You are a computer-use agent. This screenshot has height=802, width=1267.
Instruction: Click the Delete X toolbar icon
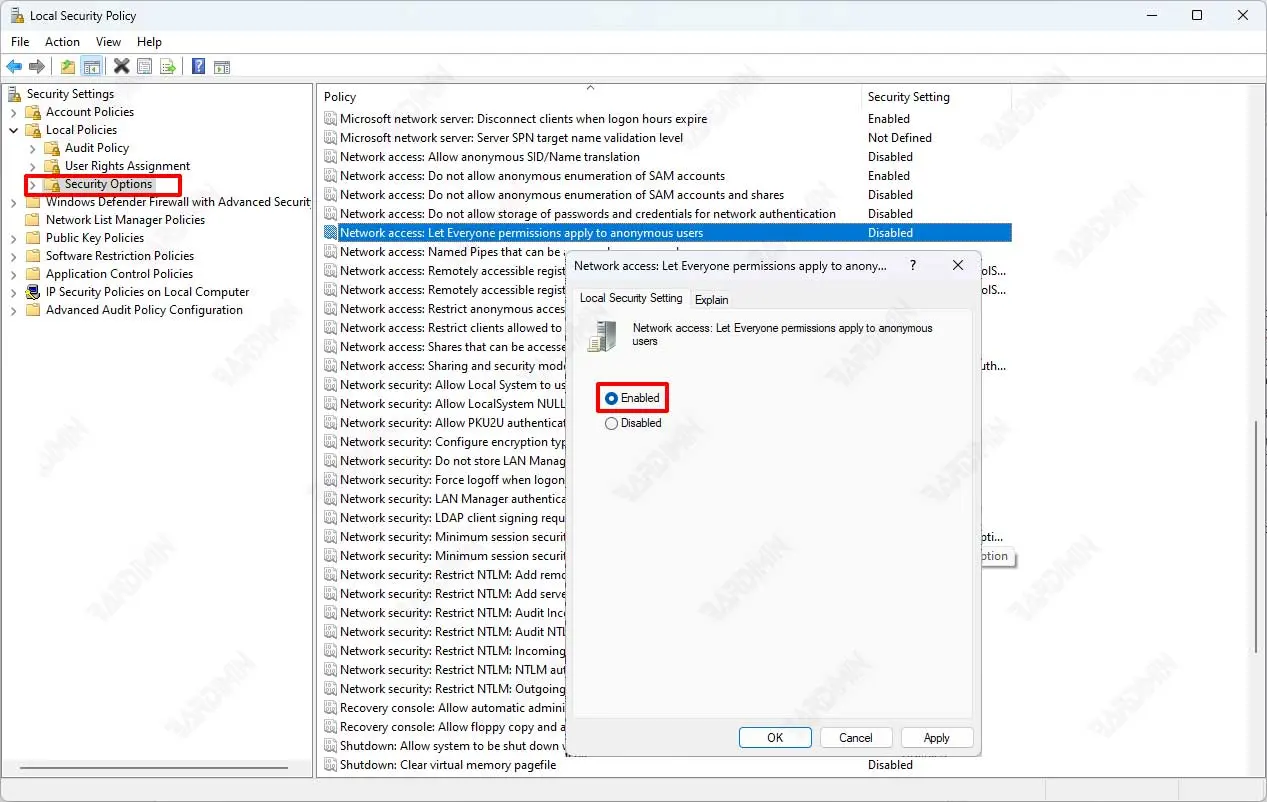click(x=121, y=67)
